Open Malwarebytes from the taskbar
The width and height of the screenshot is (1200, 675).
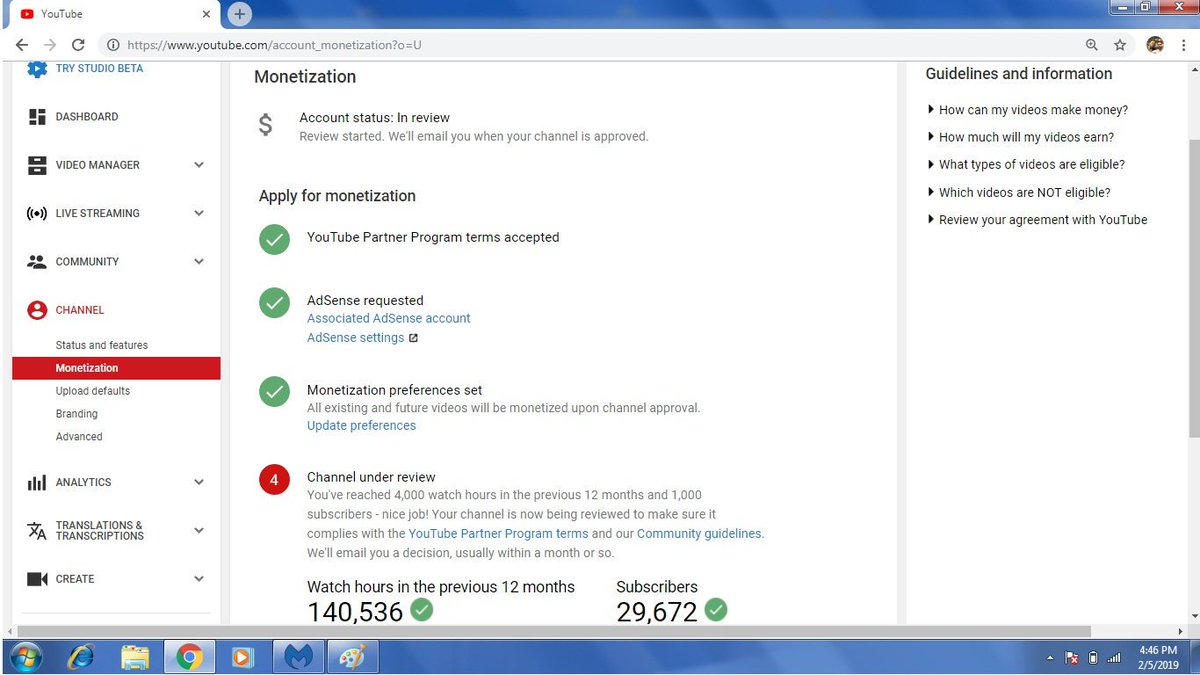pos(299,657)
